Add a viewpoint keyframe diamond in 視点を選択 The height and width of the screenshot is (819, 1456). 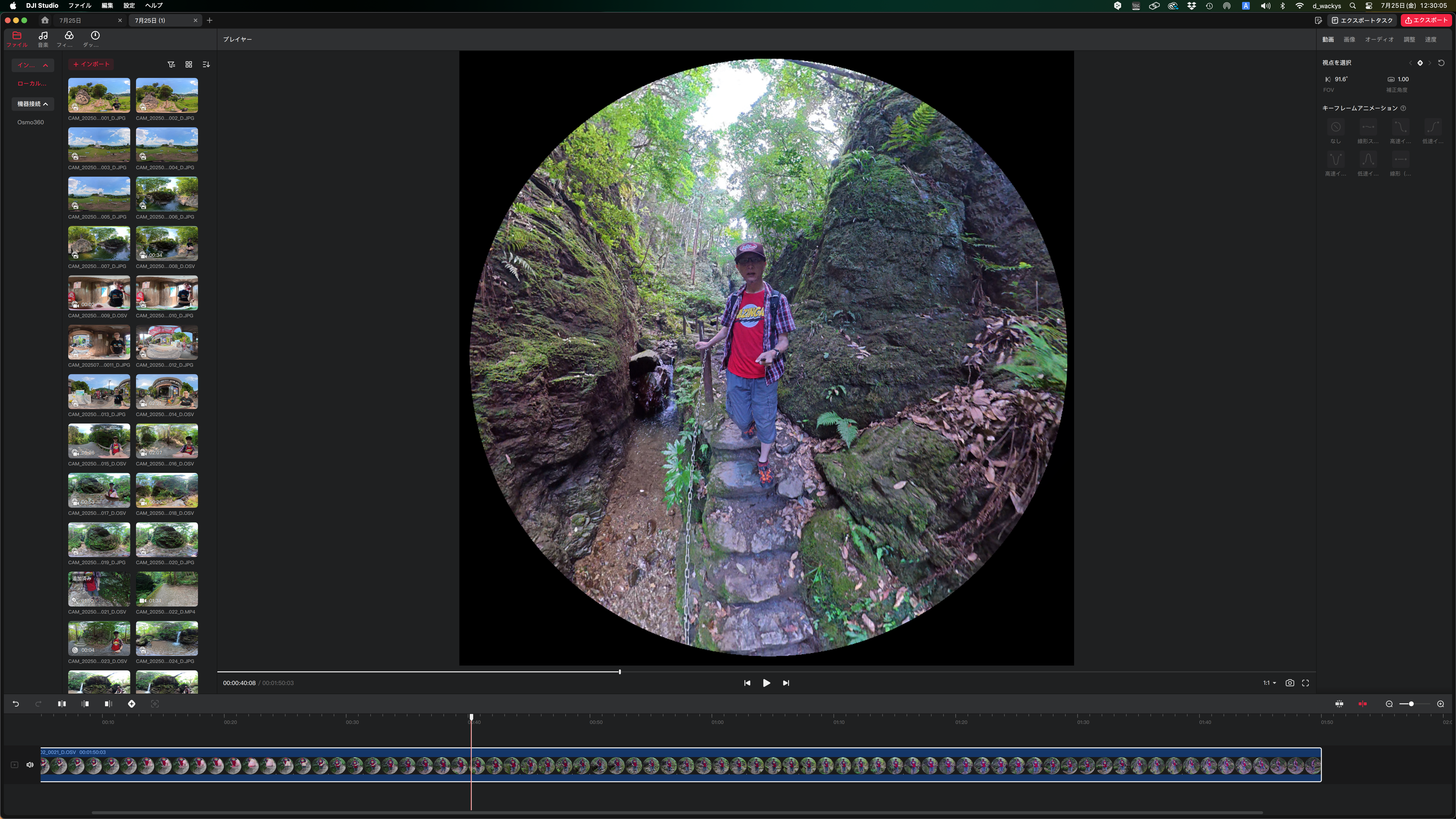pyautogui.click(x=1420, y=63)
